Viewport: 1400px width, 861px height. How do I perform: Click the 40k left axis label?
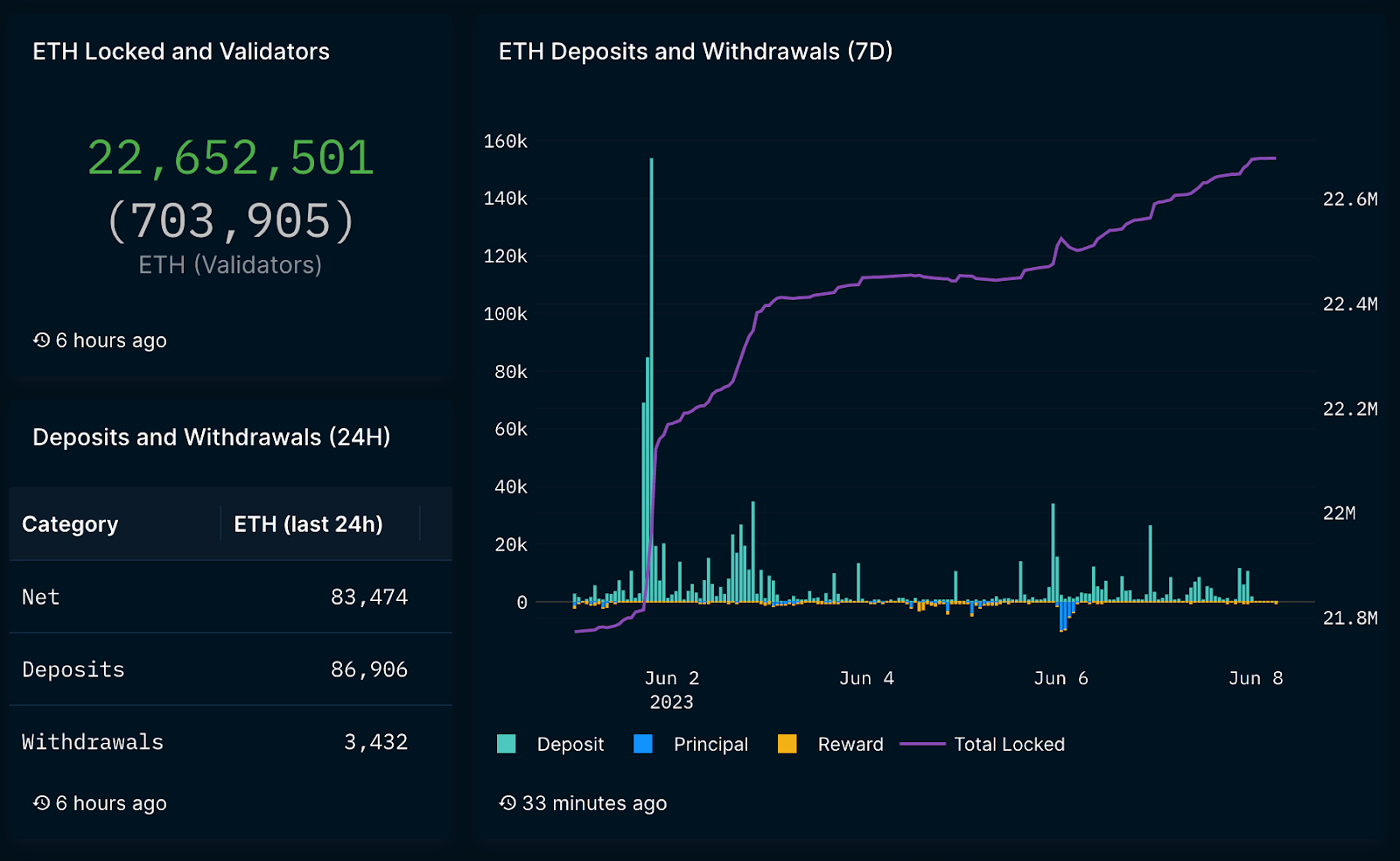coord(511,486)
